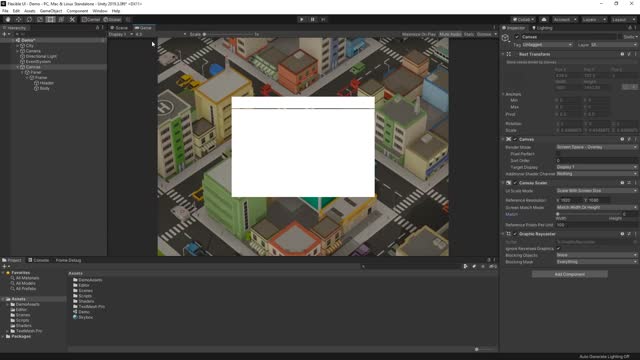Toggle Mute Audio in Game view
The width and height of the screenshot is (640, 360).
click(x=450, y=34)
